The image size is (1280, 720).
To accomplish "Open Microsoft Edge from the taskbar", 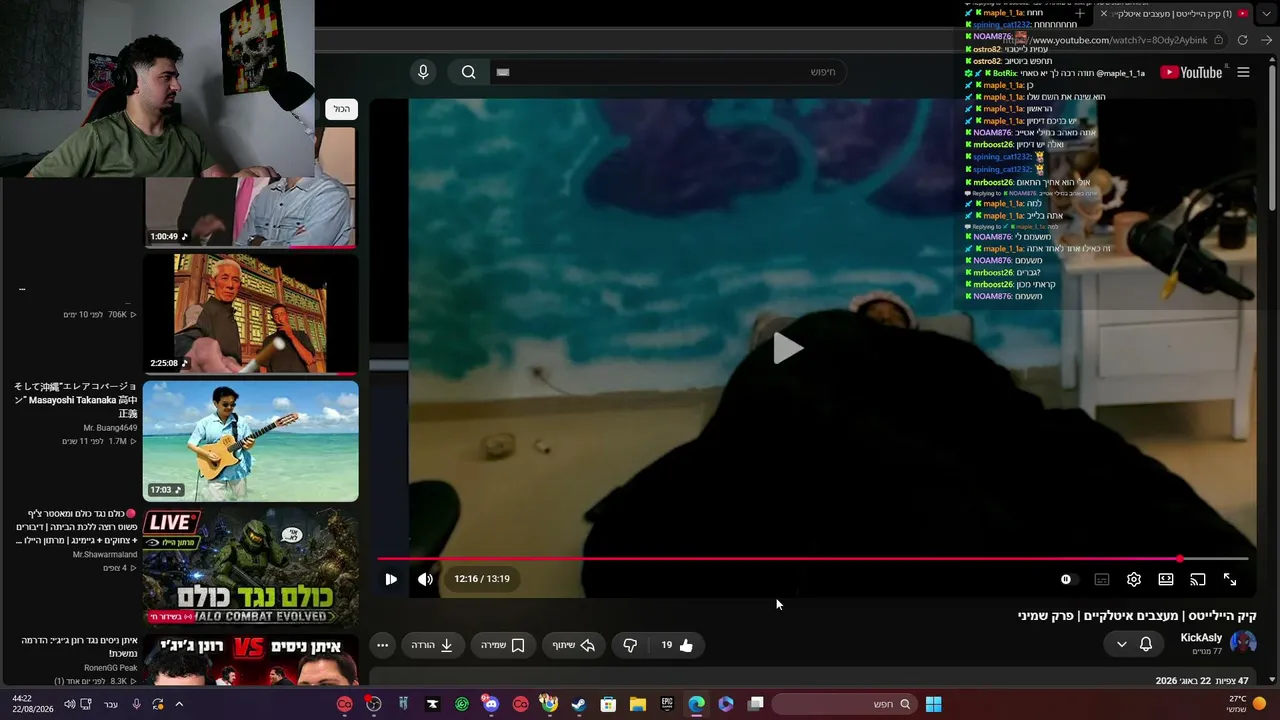I will coord(696,704).
